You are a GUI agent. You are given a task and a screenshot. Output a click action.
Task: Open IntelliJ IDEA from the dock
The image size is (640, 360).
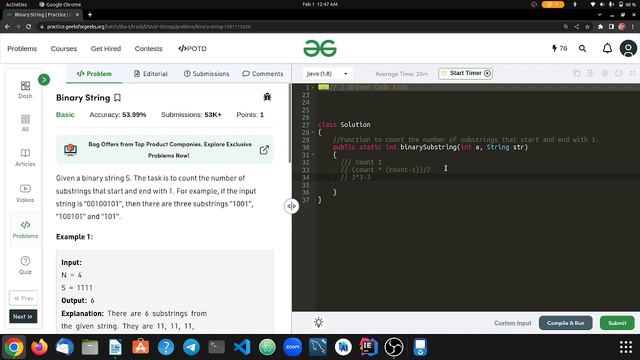pyautogui.click(x=369, y=347)
